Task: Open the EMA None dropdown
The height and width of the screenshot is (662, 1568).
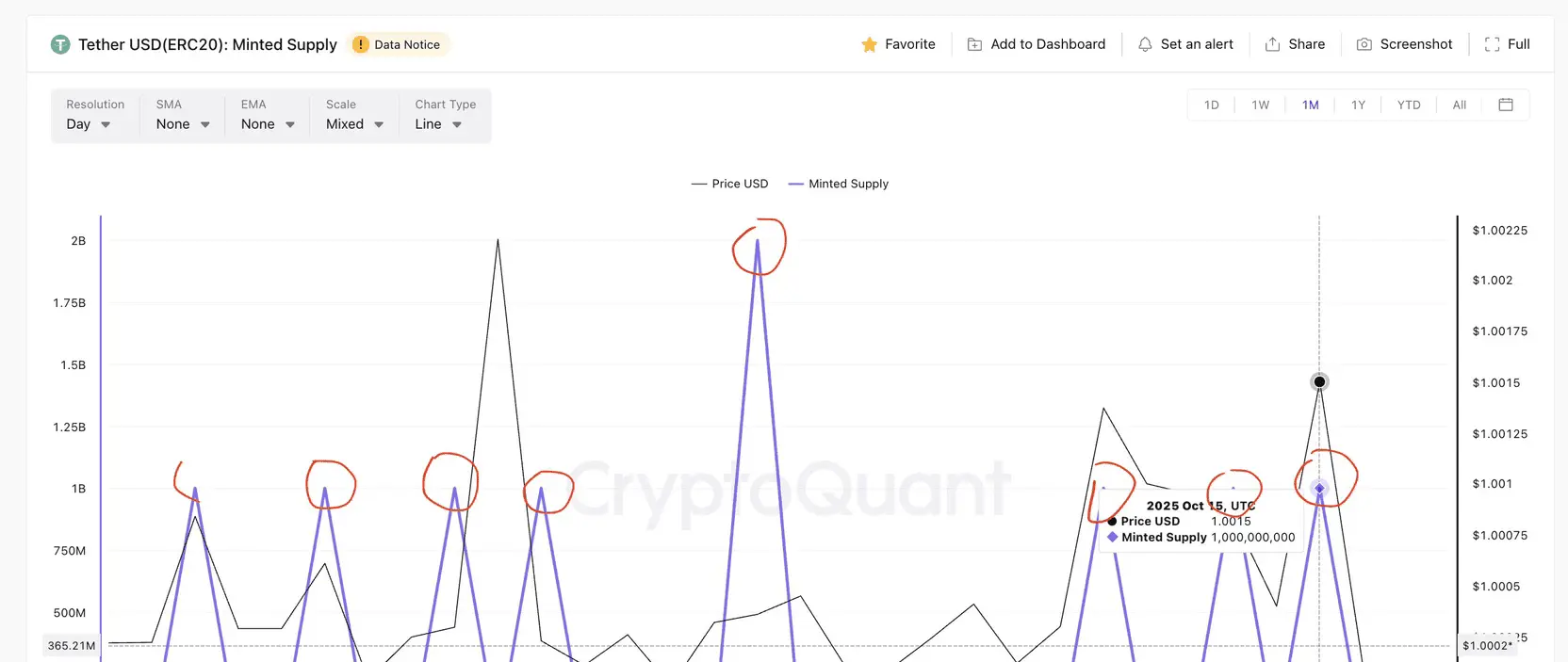Action: click(268, 124)
